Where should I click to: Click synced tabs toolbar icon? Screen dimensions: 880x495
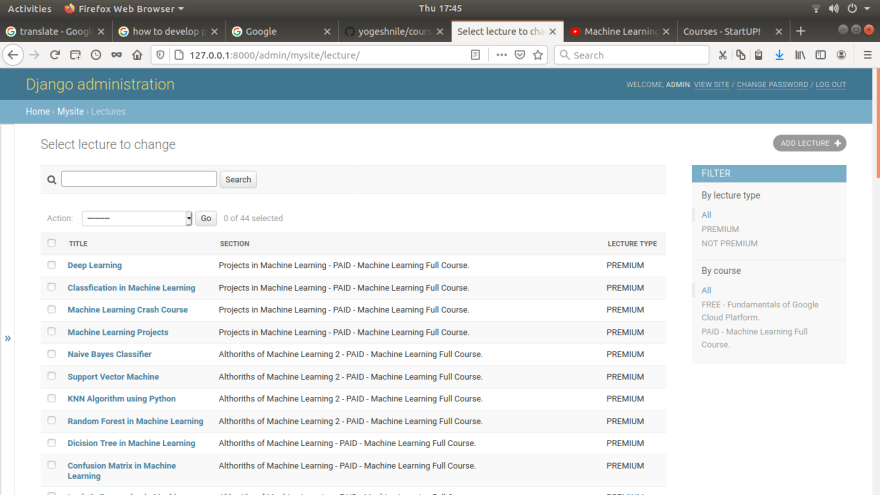point(75,55)
